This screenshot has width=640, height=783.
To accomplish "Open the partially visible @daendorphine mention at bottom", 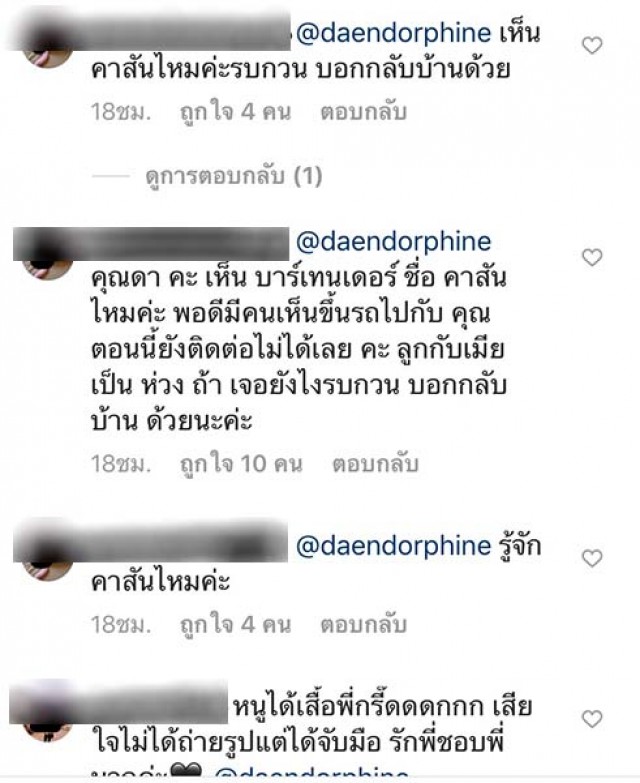I will click(311, 774).
